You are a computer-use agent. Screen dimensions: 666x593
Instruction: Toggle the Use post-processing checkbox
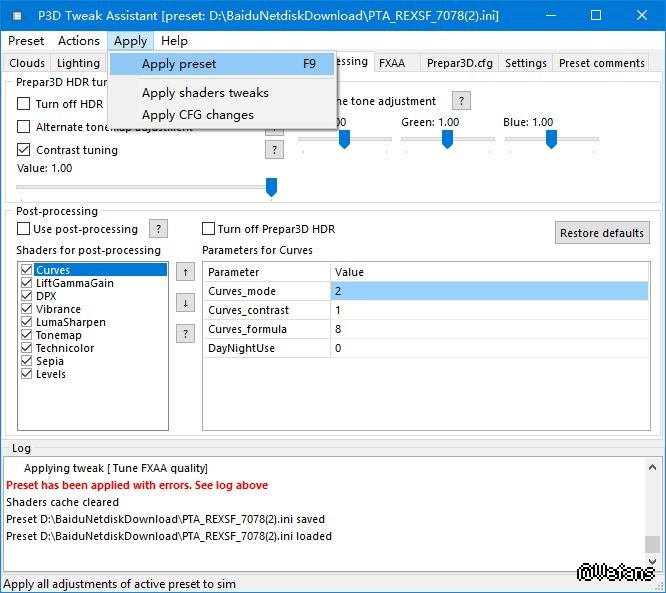[x=24, y=229]
